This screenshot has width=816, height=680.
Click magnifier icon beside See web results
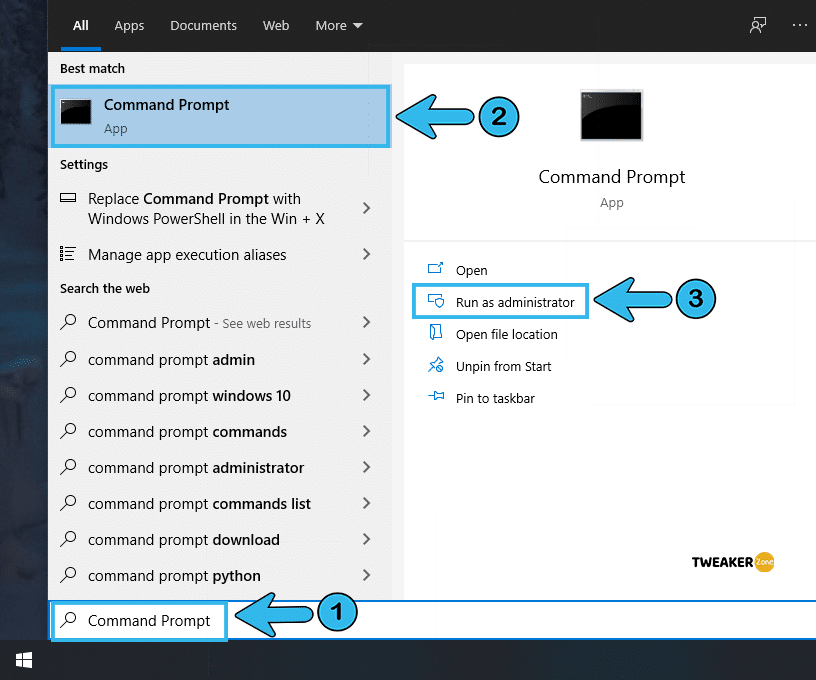tap(68, 322)
